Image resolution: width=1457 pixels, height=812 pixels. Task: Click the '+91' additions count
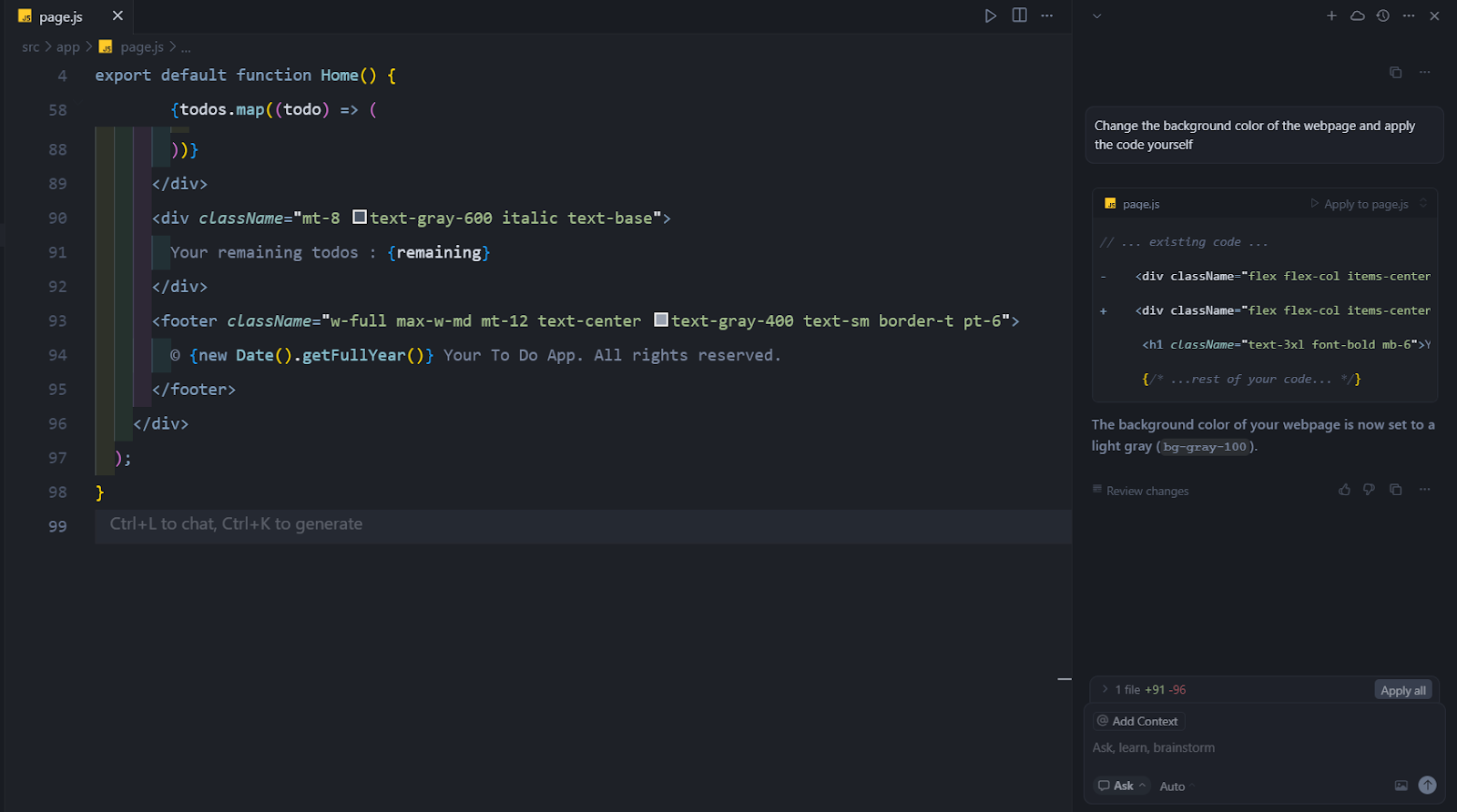[x=1155, y=690]
